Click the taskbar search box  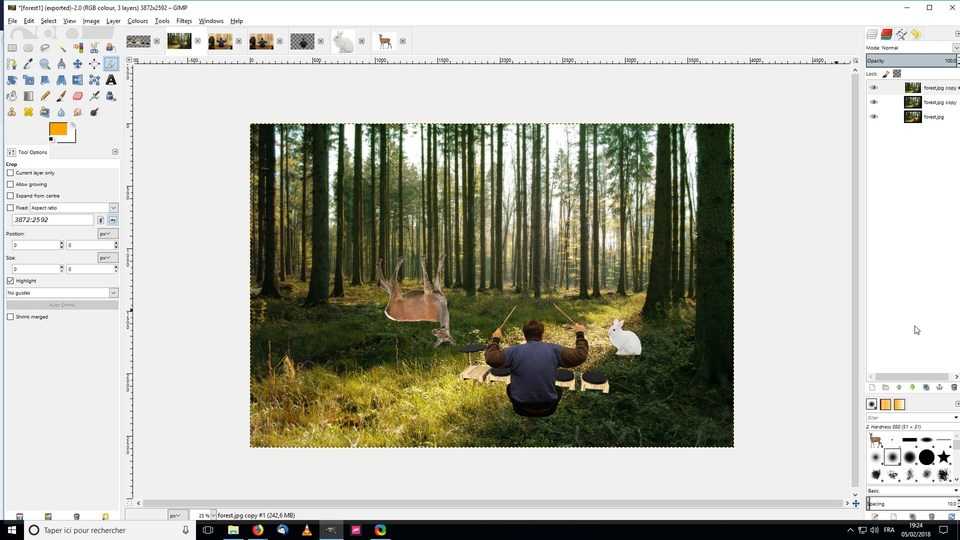110,530
